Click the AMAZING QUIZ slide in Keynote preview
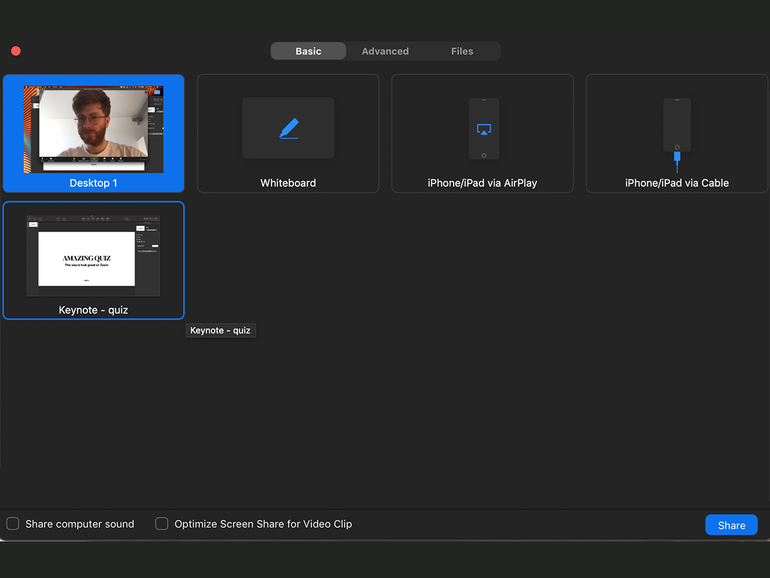Viewport: 770px width, 578px height. [86, 259]
